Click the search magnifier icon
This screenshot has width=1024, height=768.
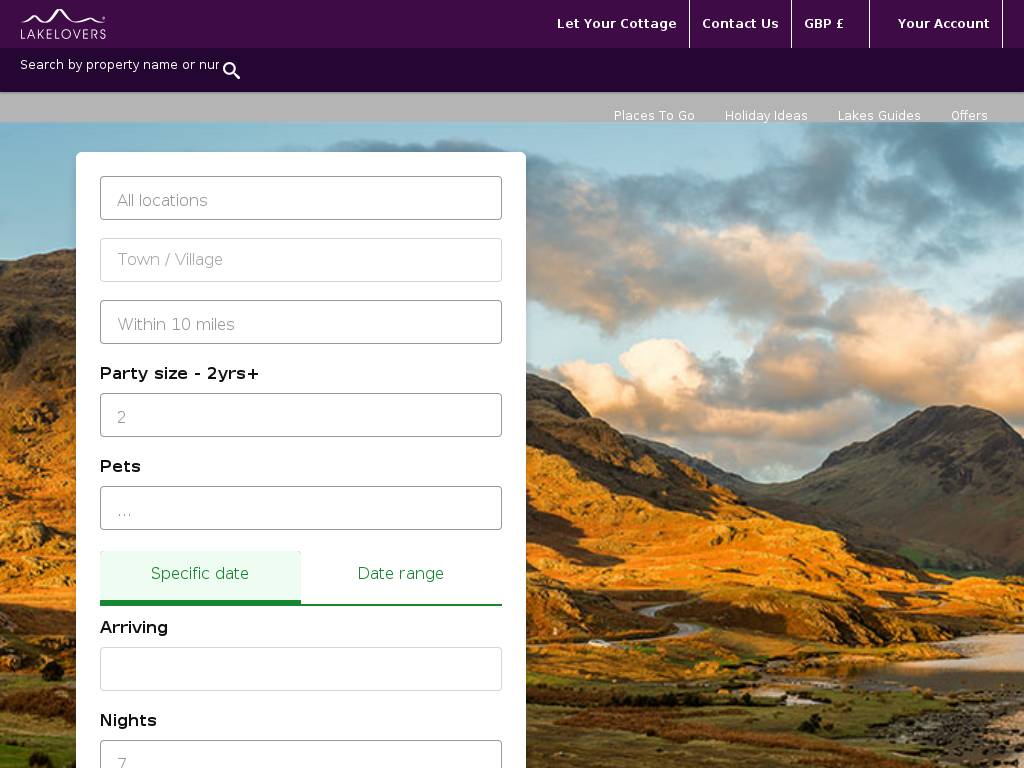pyautogui.click(x=231, y=70)
